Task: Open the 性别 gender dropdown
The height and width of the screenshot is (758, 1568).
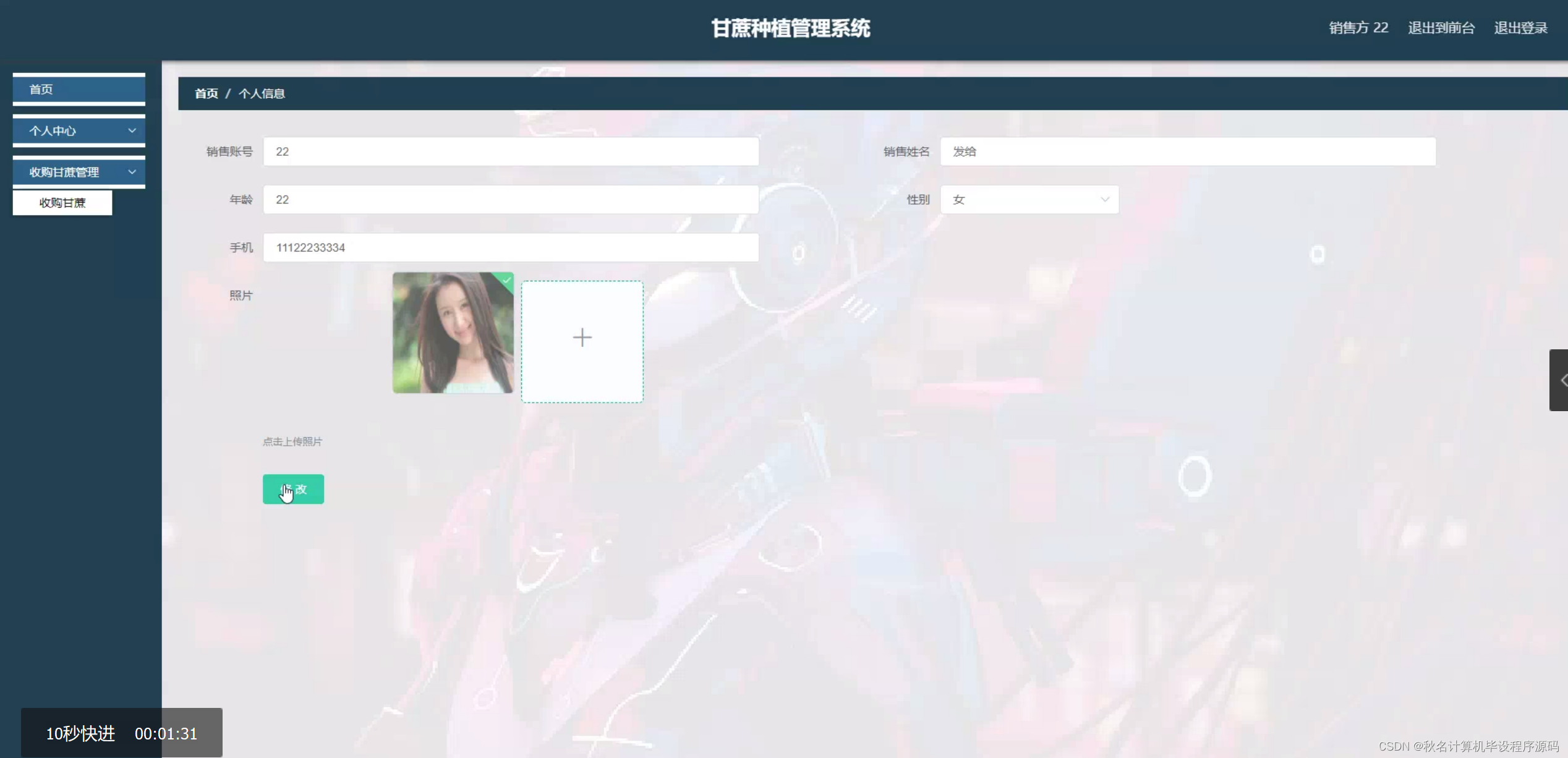Action: tap(1028, 199)
